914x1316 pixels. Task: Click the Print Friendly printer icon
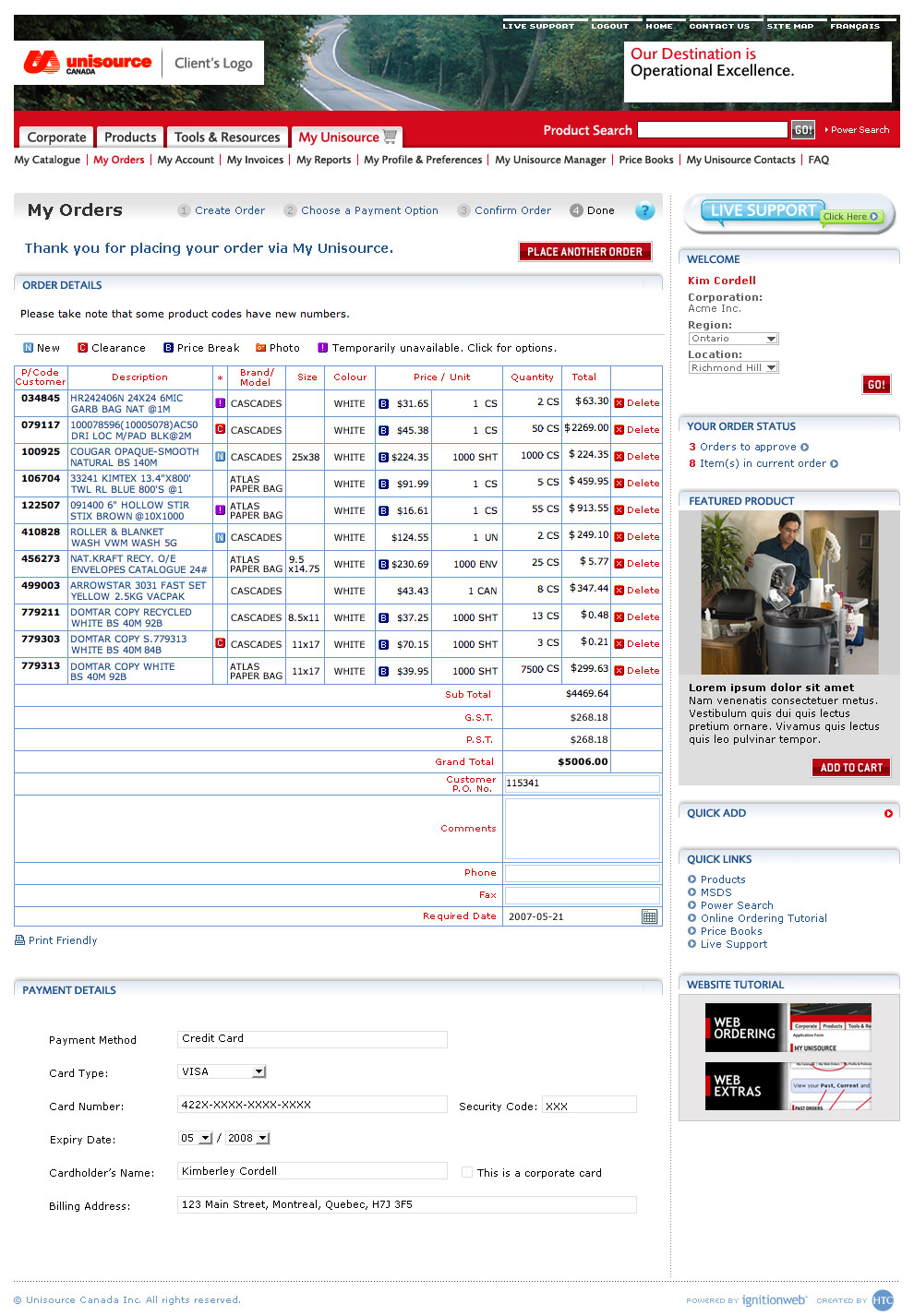(x=19, y=940)
